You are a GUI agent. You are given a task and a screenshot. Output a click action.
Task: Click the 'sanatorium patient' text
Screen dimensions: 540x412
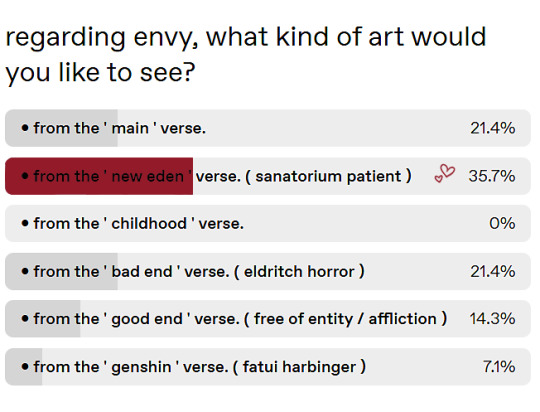(x=328, y=176)
